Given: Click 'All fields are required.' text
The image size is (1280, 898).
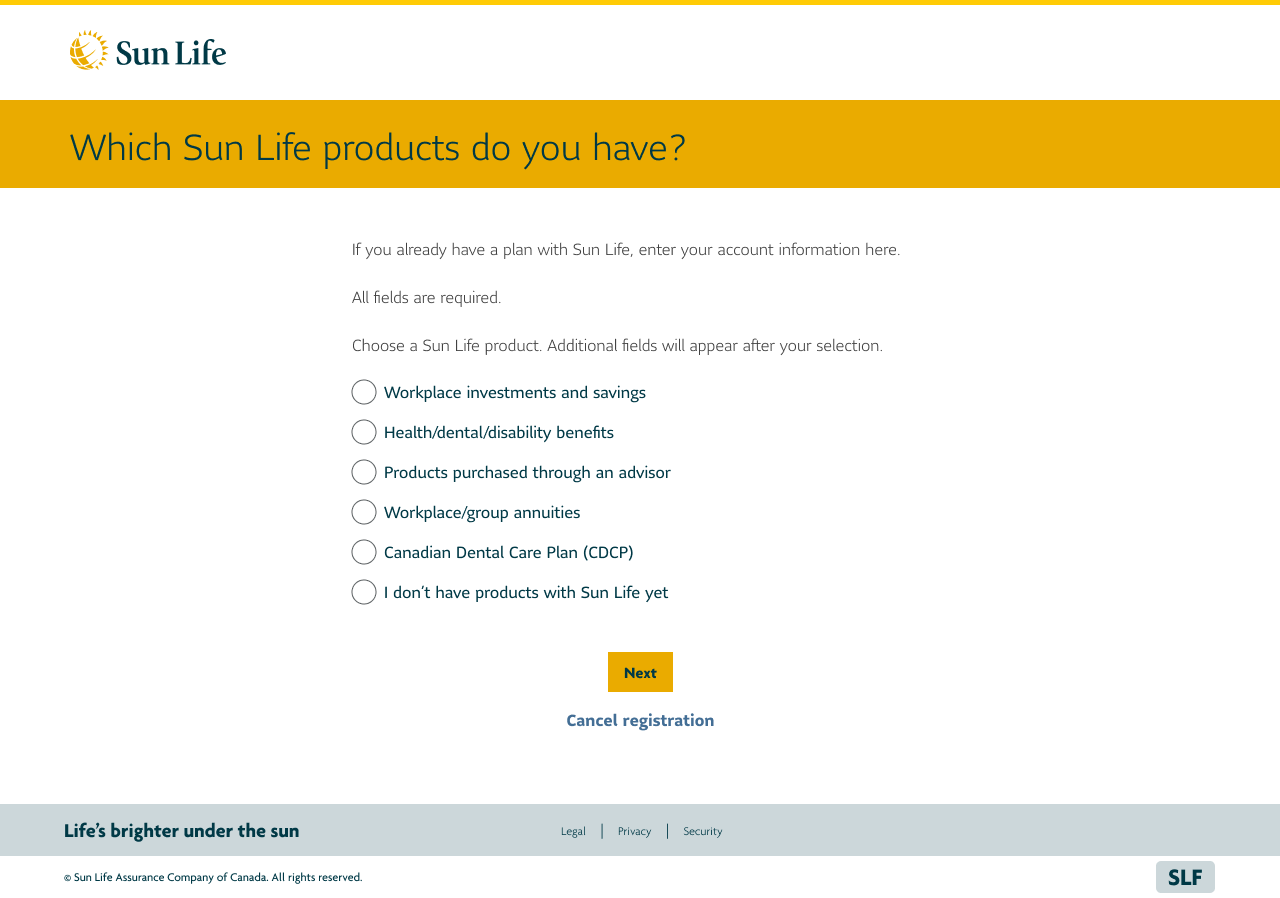Looking at the screenshot, I should tap(426, 297).
